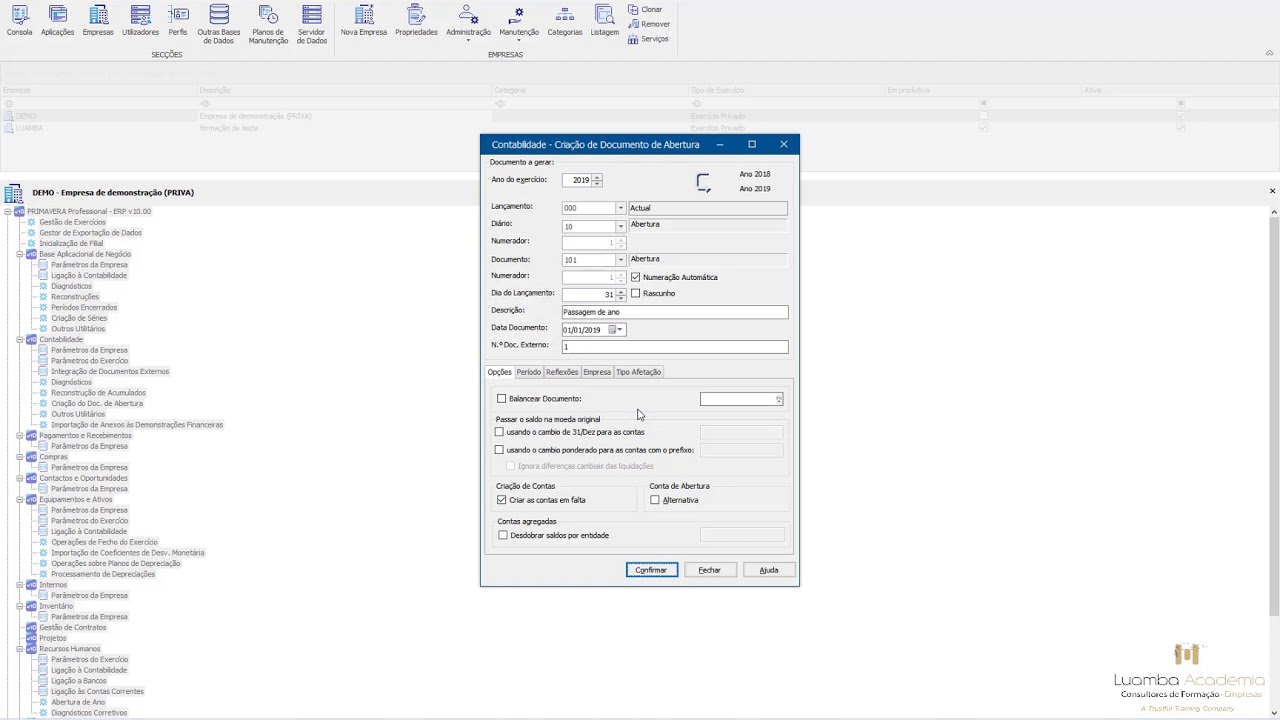This screenshot has width=1280, height=720.
Task: Check usando o cambio ponderado option
Action: click(x=500, y=450)
